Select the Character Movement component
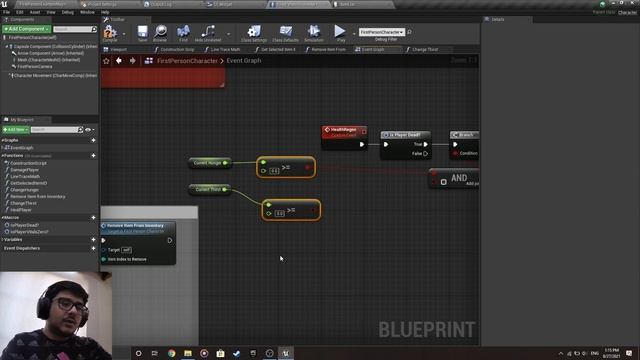 pos(55,76)
